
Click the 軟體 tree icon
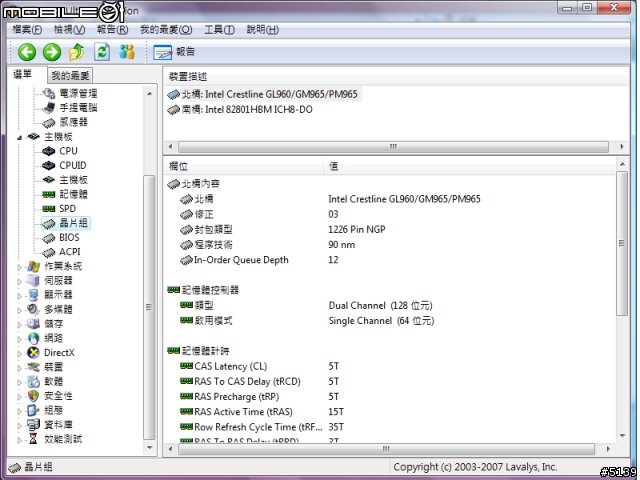pyautogui.click(x=33, y=382)
